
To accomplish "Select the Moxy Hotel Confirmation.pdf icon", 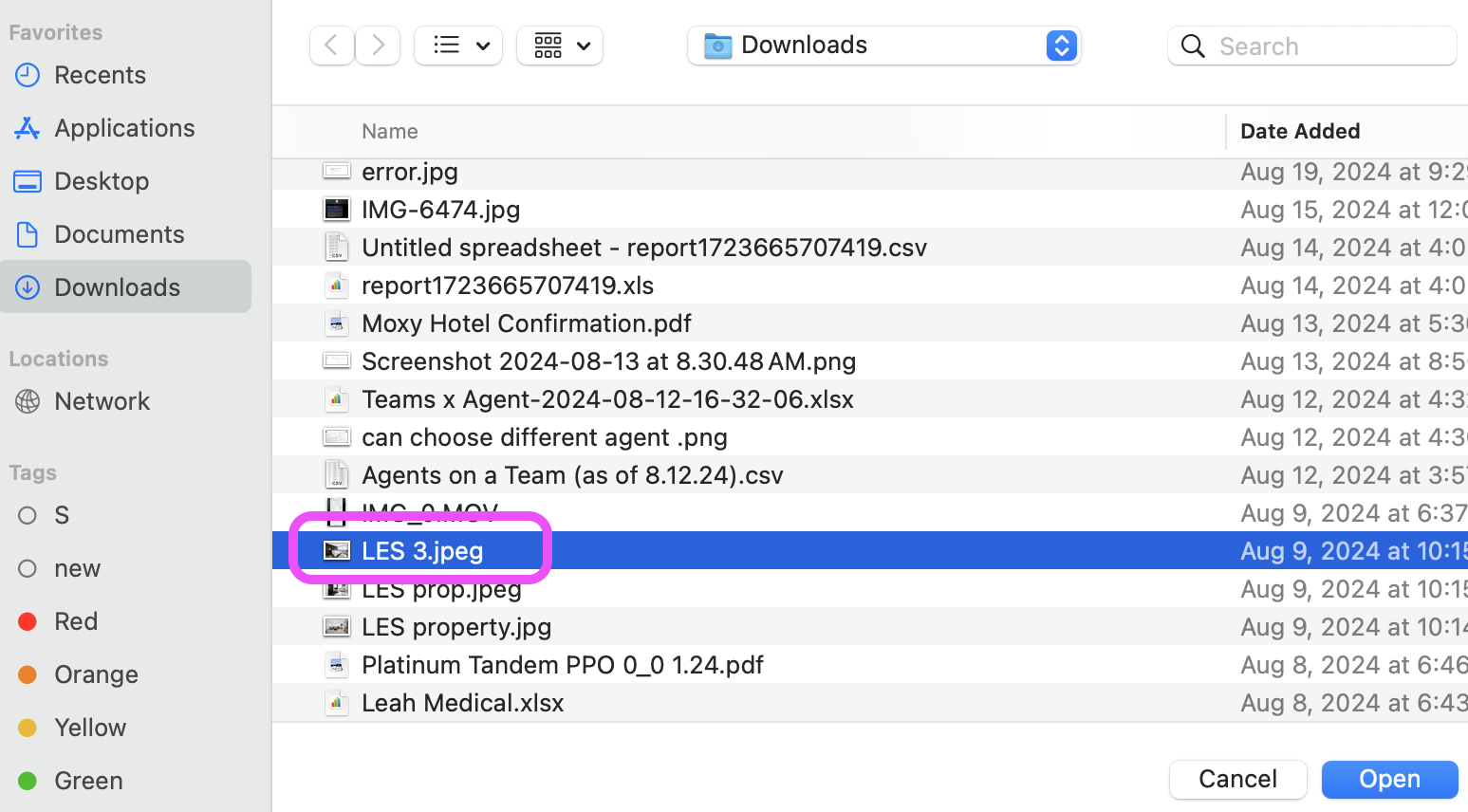I will pyautogui.click(x=337, y=323).
